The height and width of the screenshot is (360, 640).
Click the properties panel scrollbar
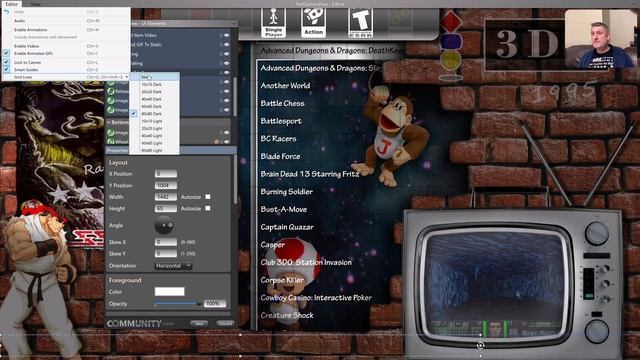[235, 180]
